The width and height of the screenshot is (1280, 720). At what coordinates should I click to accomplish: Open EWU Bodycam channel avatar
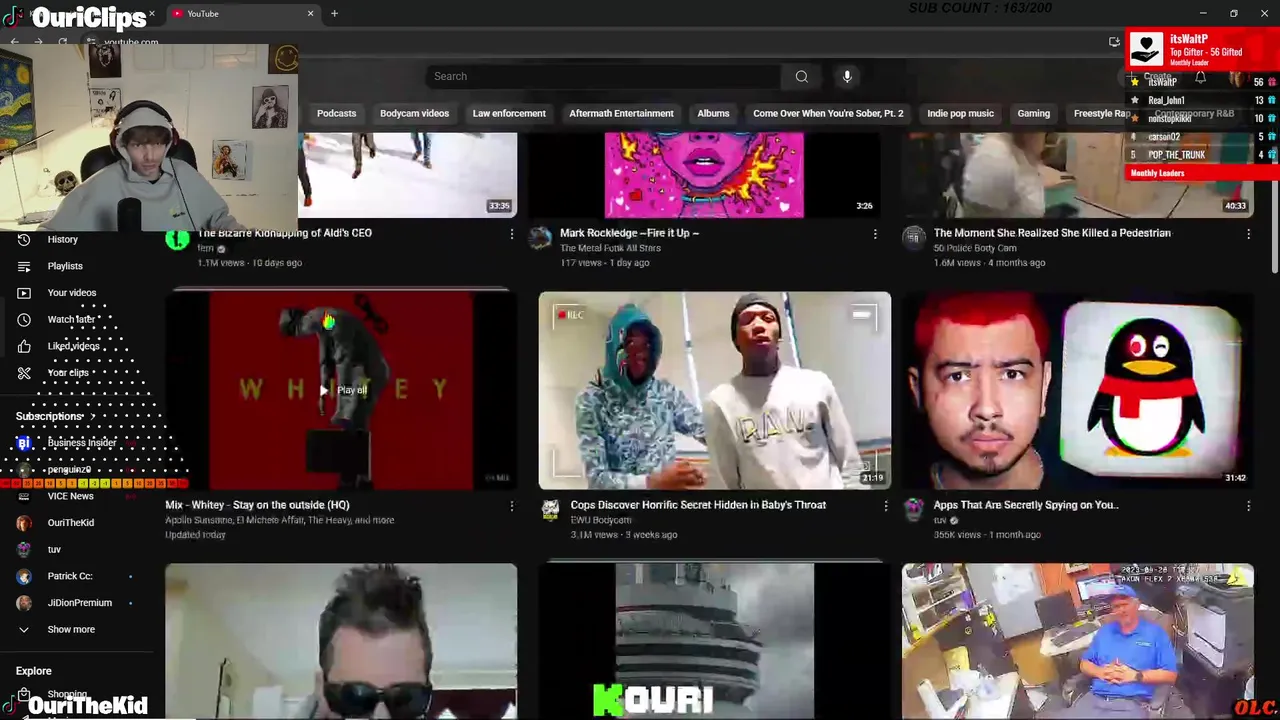[x=551, y=510]
